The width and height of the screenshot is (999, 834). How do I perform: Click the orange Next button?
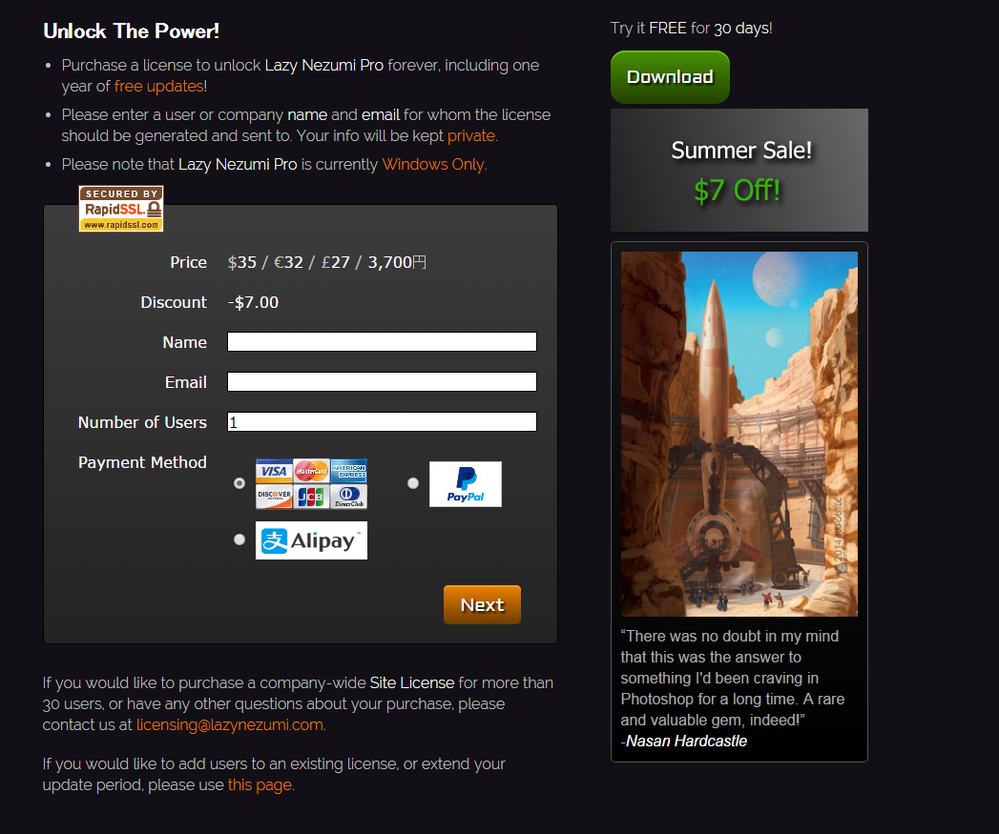coord(482,605)
